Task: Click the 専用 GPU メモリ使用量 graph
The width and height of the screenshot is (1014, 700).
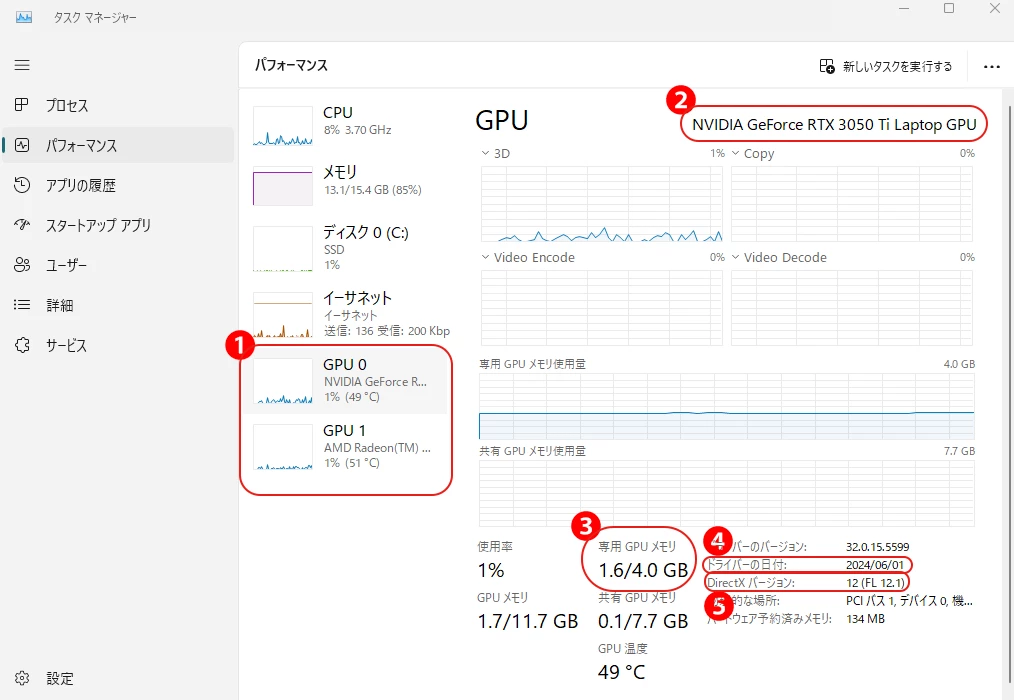Action: 726,406
